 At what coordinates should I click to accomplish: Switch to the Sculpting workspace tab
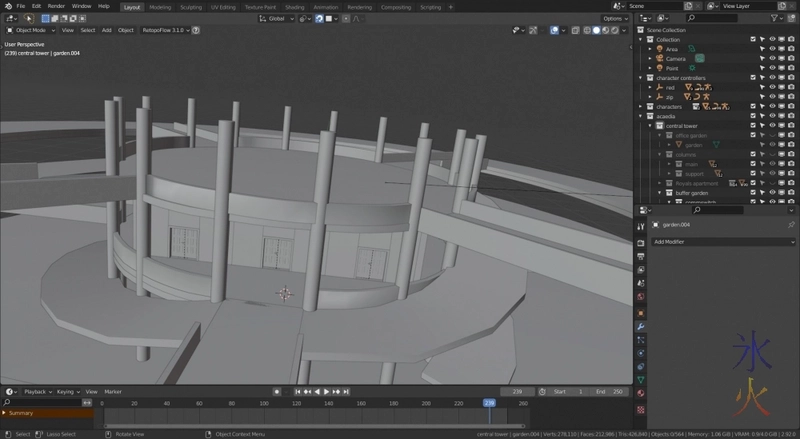tap(190, 6)
